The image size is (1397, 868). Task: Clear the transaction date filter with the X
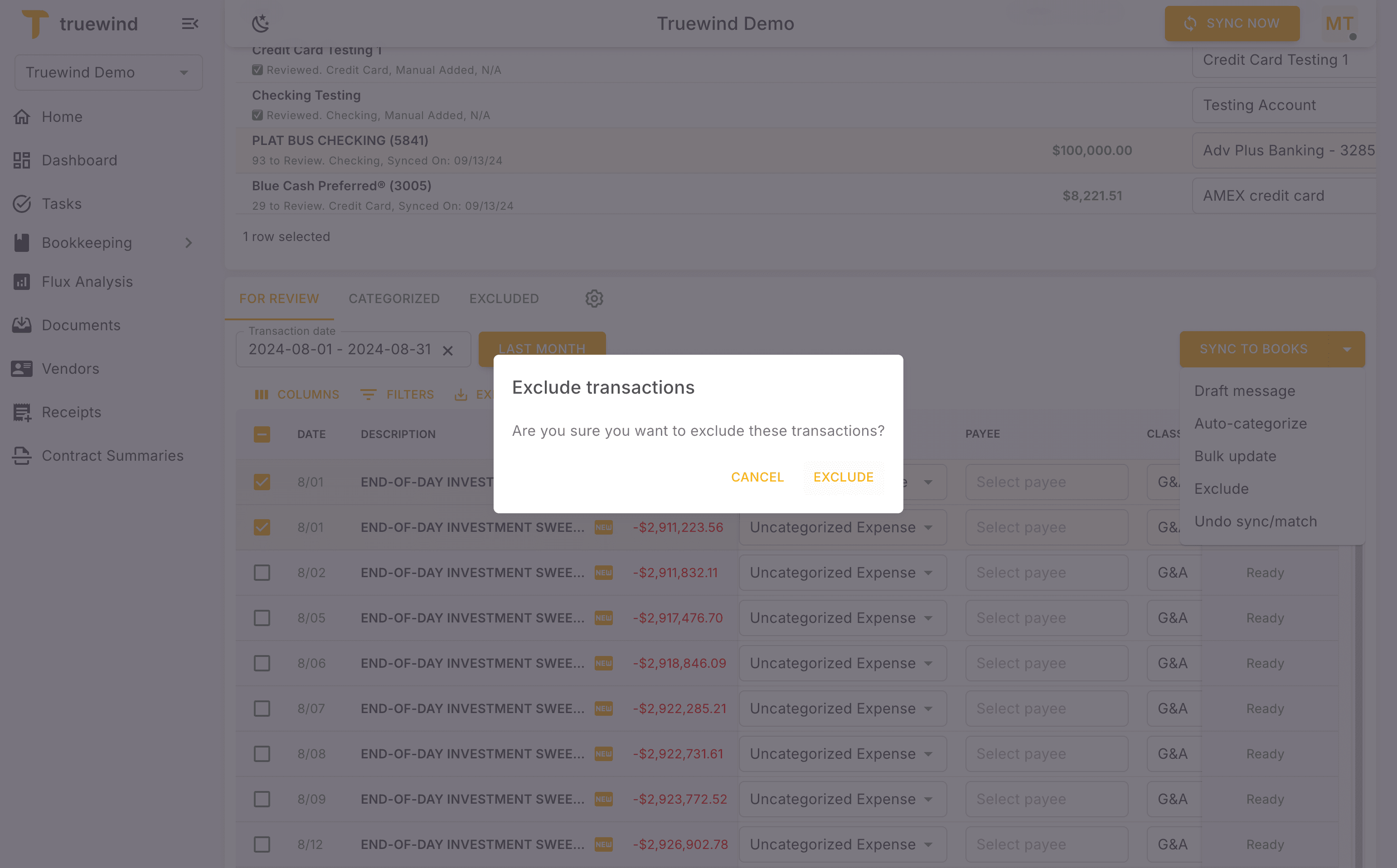pyautogui.click(x=448, y=350)
